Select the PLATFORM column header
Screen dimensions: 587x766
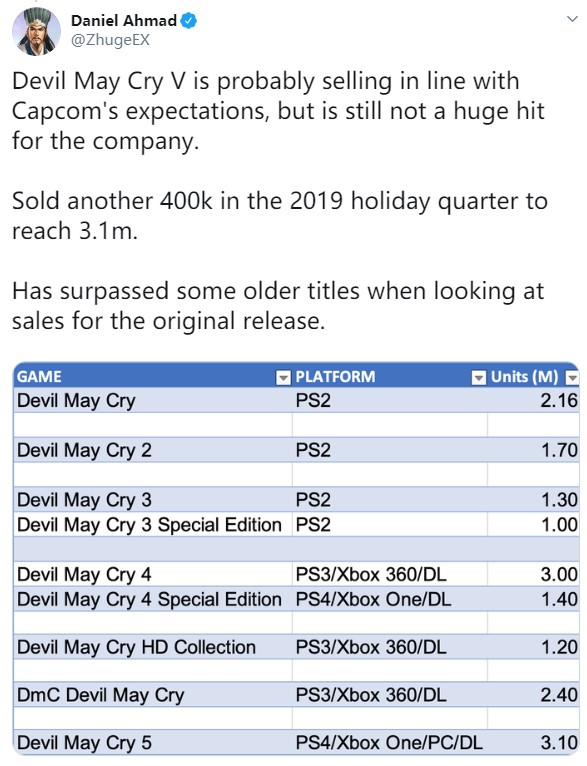tap(390, 377)
